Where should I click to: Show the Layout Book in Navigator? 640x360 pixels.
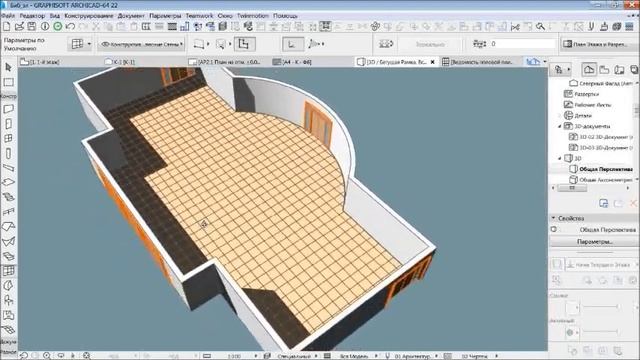(619, 70)
